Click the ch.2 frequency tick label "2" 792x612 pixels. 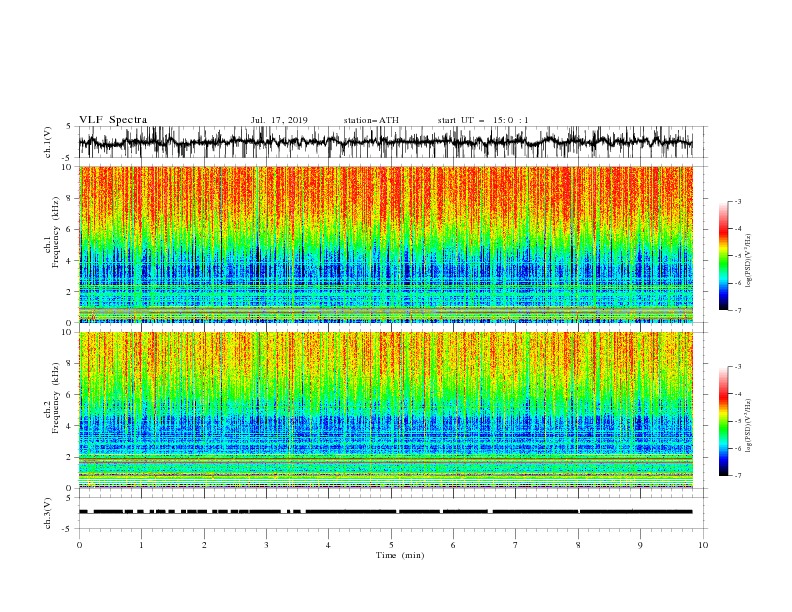69,457
